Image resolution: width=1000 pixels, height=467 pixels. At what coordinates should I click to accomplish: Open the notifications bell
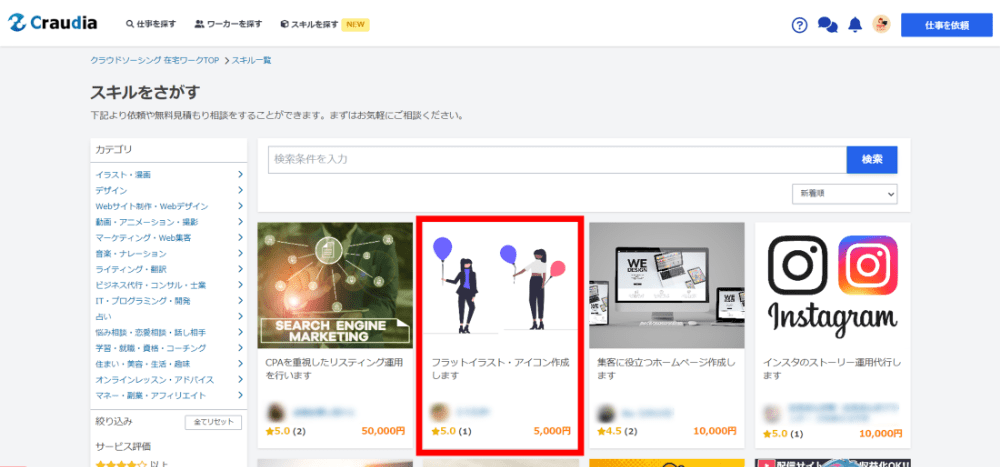855,25
